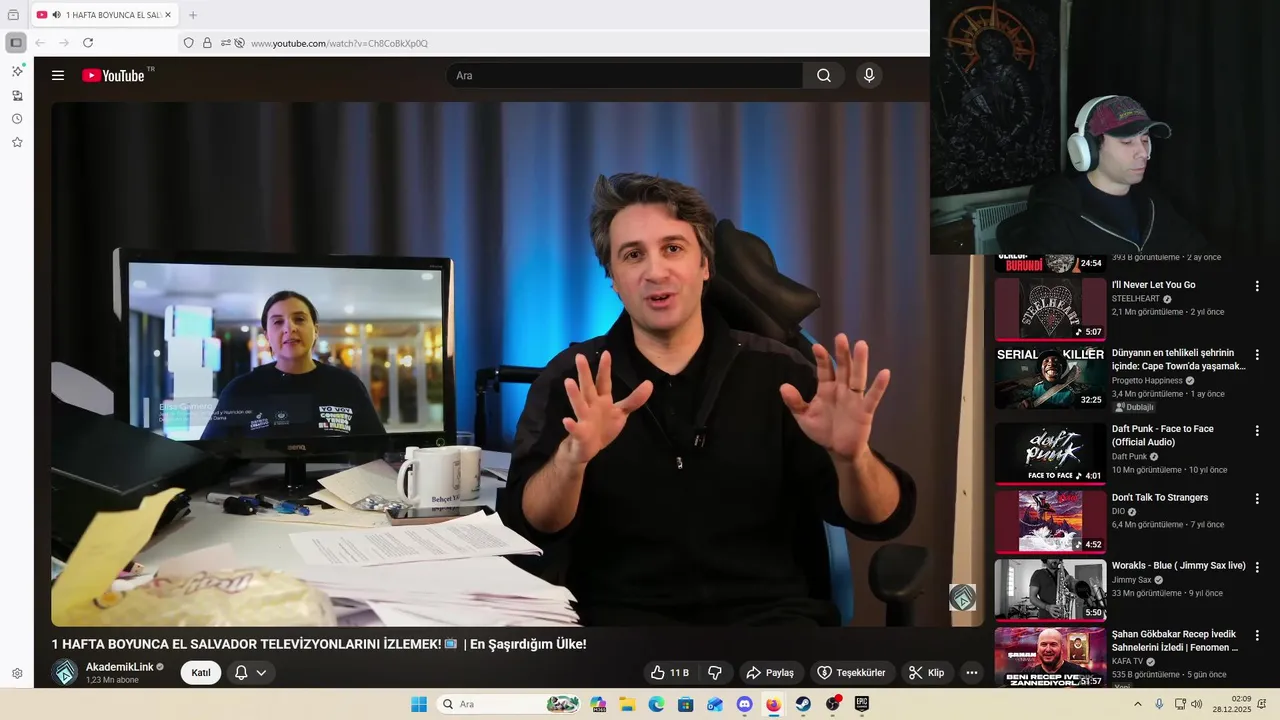
Task: Open the Windows Start menu
Action: pos(419,704)
